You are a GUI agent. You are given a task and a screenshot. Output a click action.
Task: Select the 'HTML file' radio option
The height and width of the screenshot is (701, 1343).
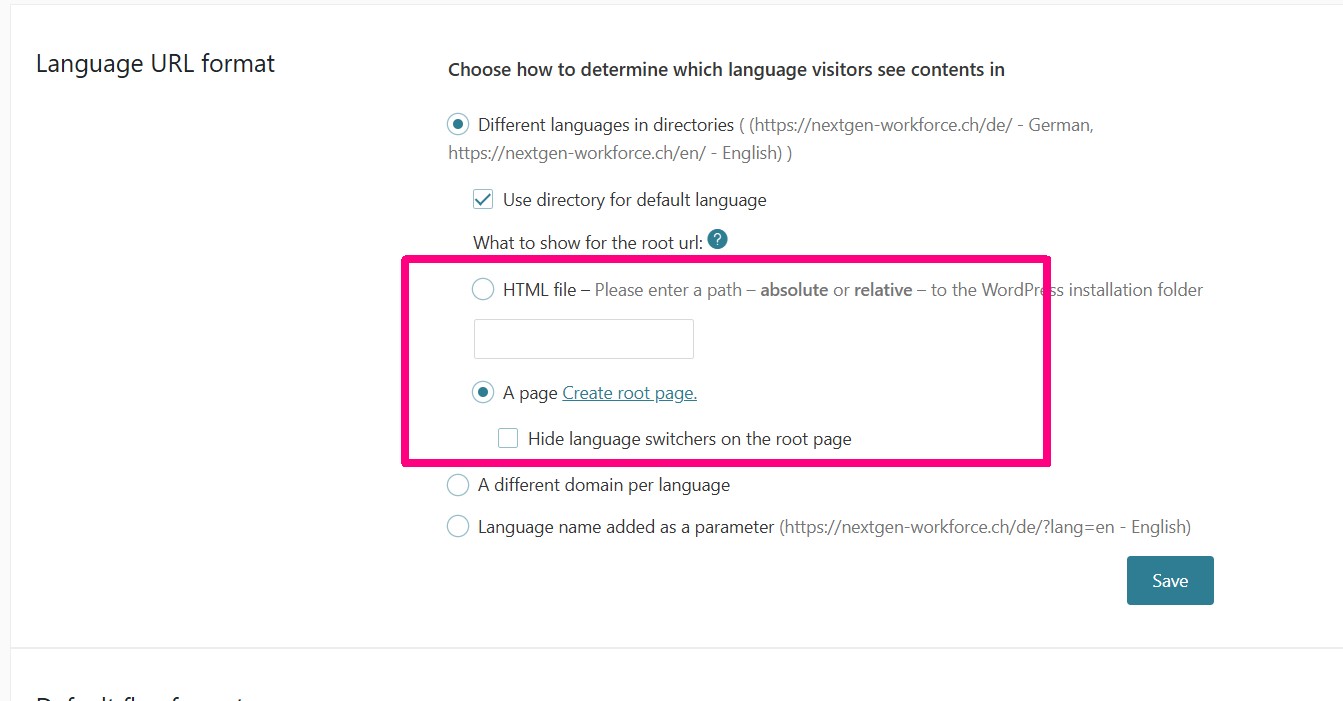coord(483,290)
